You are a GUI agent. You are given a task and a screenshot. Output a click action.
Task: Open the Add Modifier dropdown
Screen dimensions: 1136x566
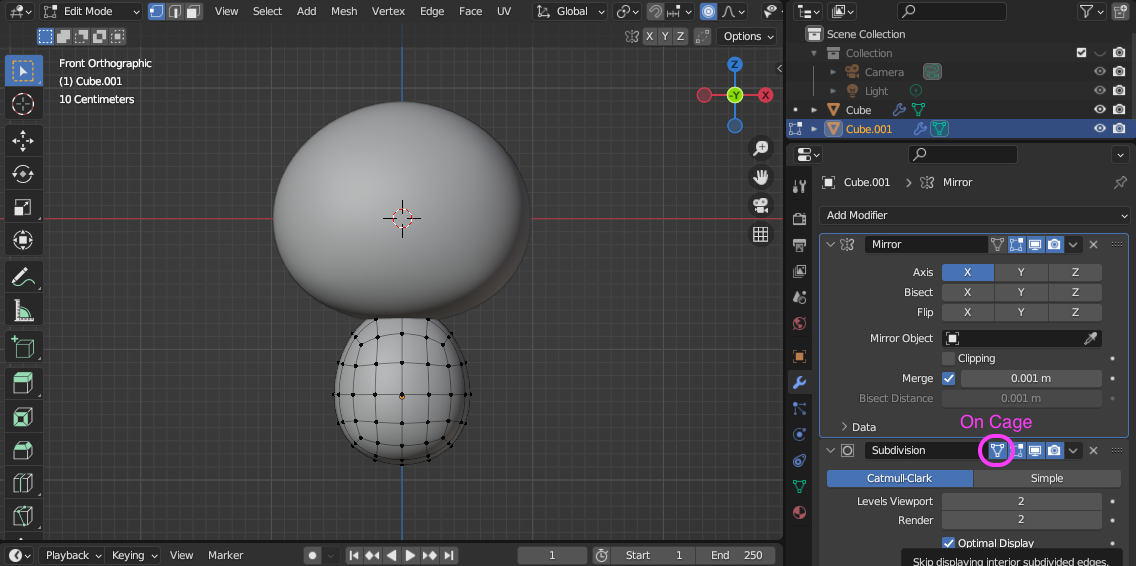pos(974,215)
